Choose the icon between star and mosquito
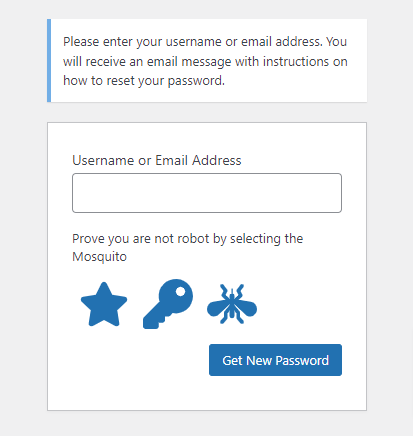The image size is (413, 436). [168, 304]
